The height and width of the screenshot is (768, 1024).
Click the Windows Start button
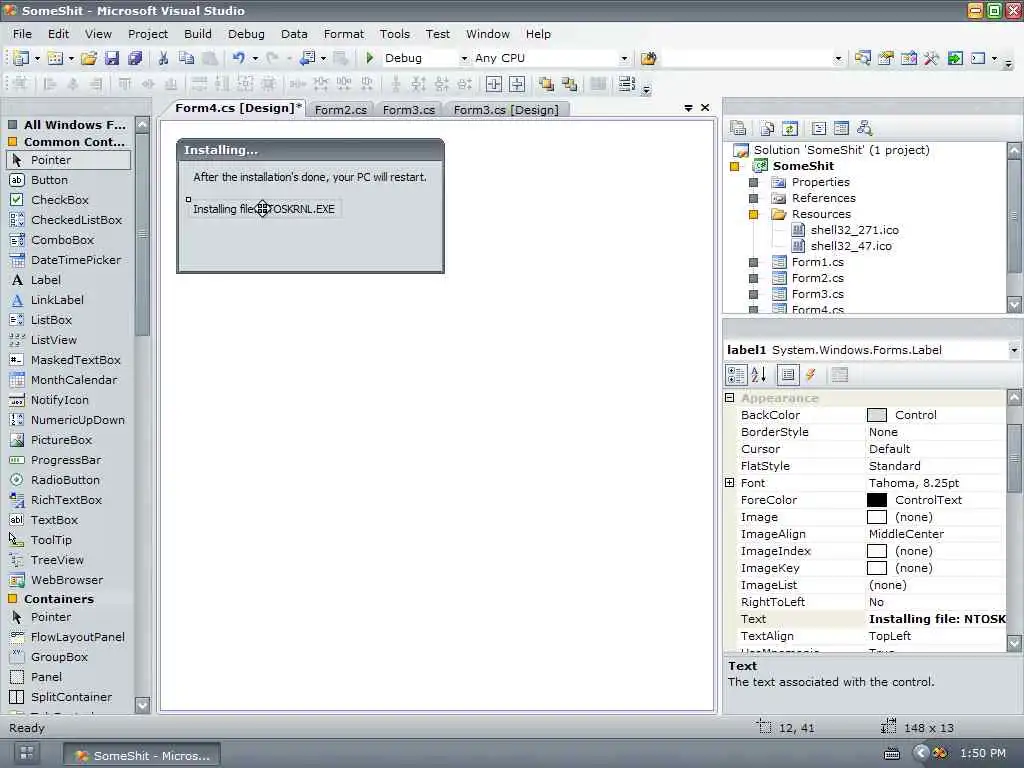pos(27,753)
